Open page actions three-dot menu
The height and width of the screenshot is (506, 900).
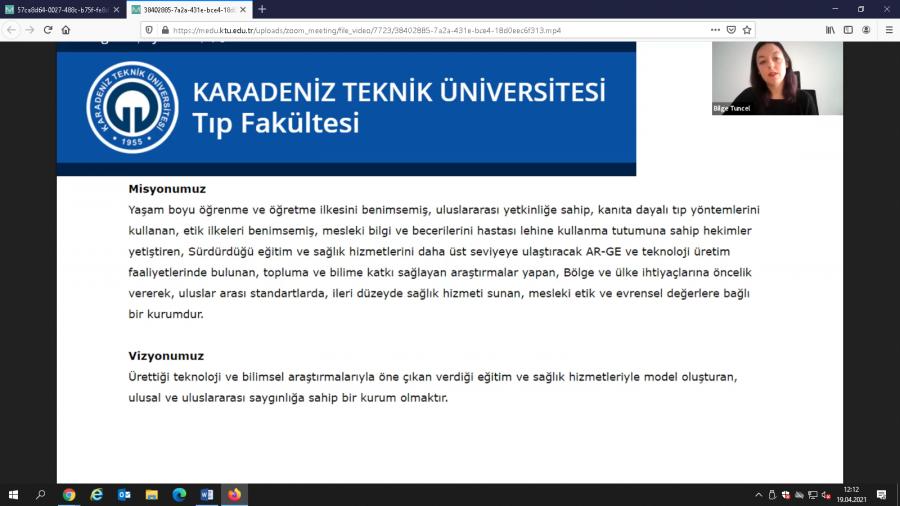click(716, 30)
